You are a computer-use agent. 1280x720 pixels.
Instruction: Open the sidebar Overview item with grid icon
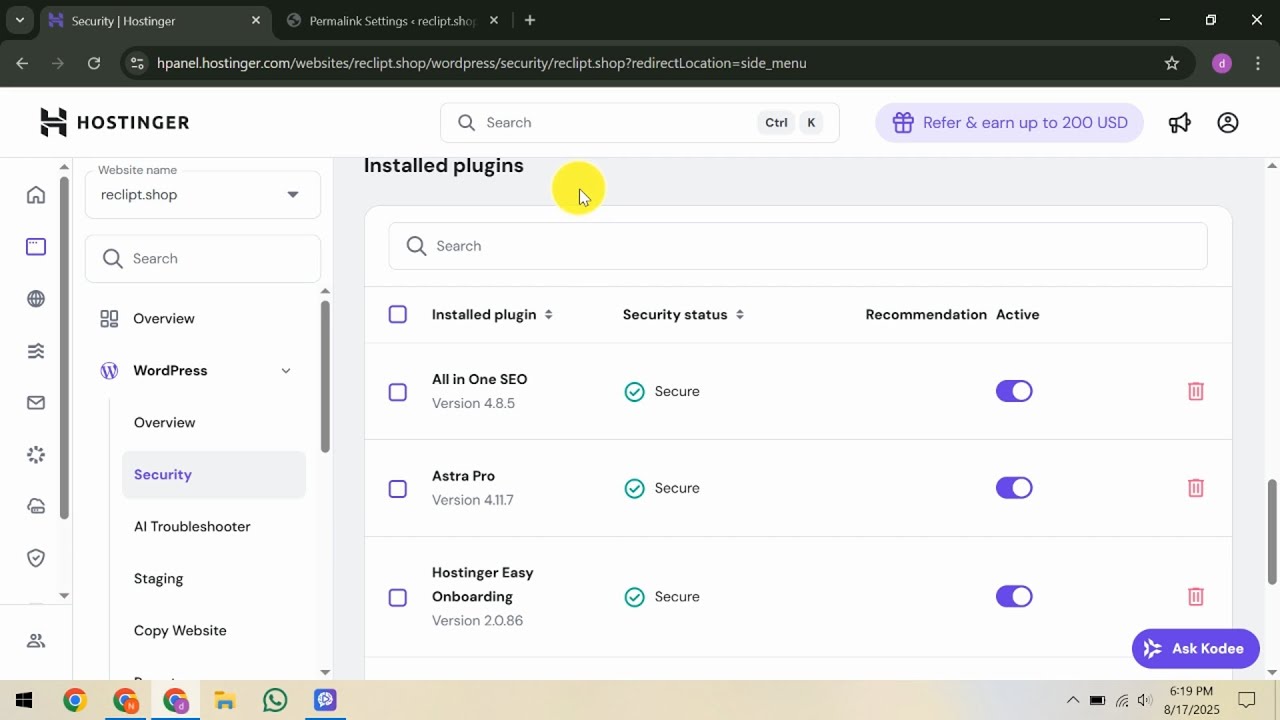[164, 318]
